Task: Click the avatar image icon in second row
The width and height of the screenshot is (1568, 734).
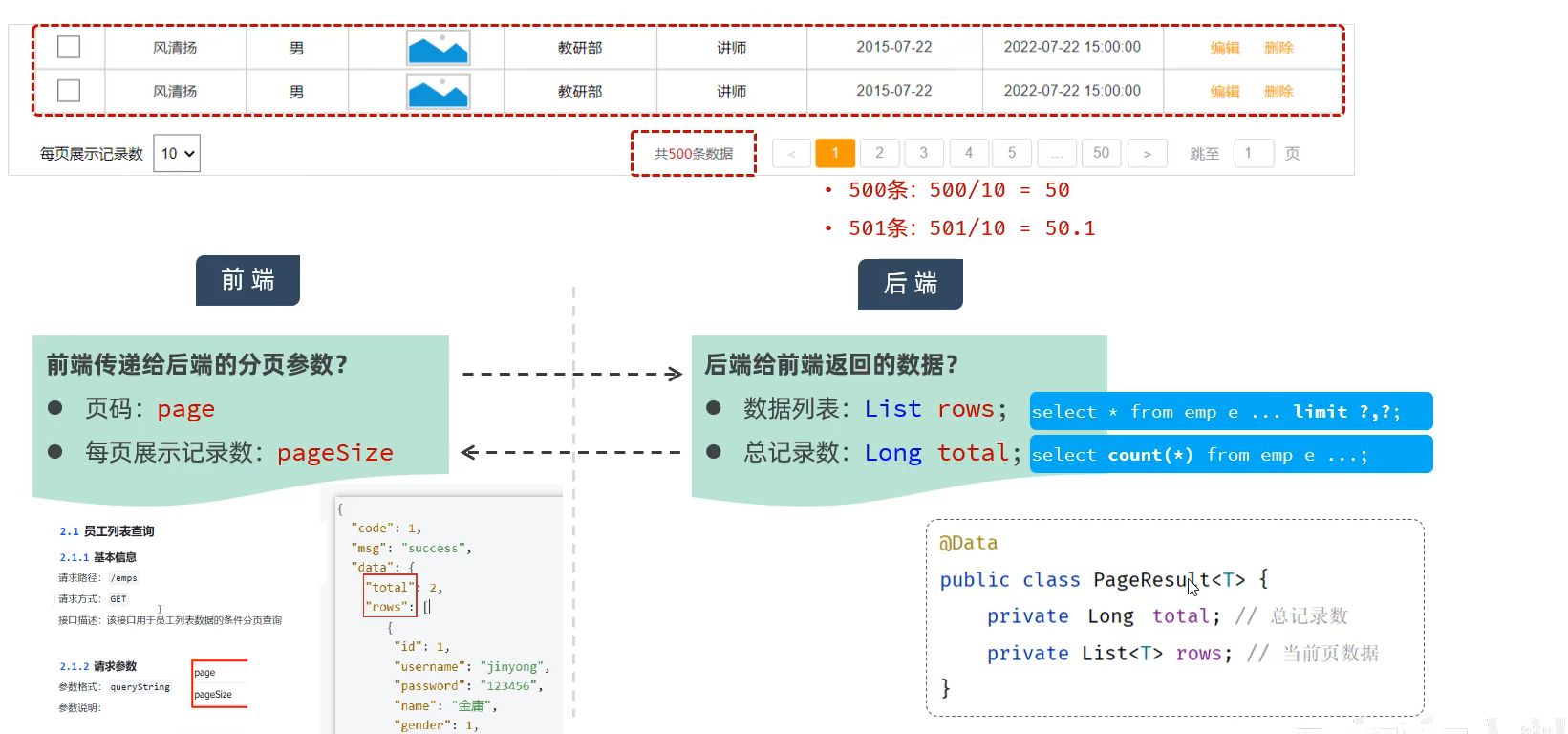Action: click(438, 92)
